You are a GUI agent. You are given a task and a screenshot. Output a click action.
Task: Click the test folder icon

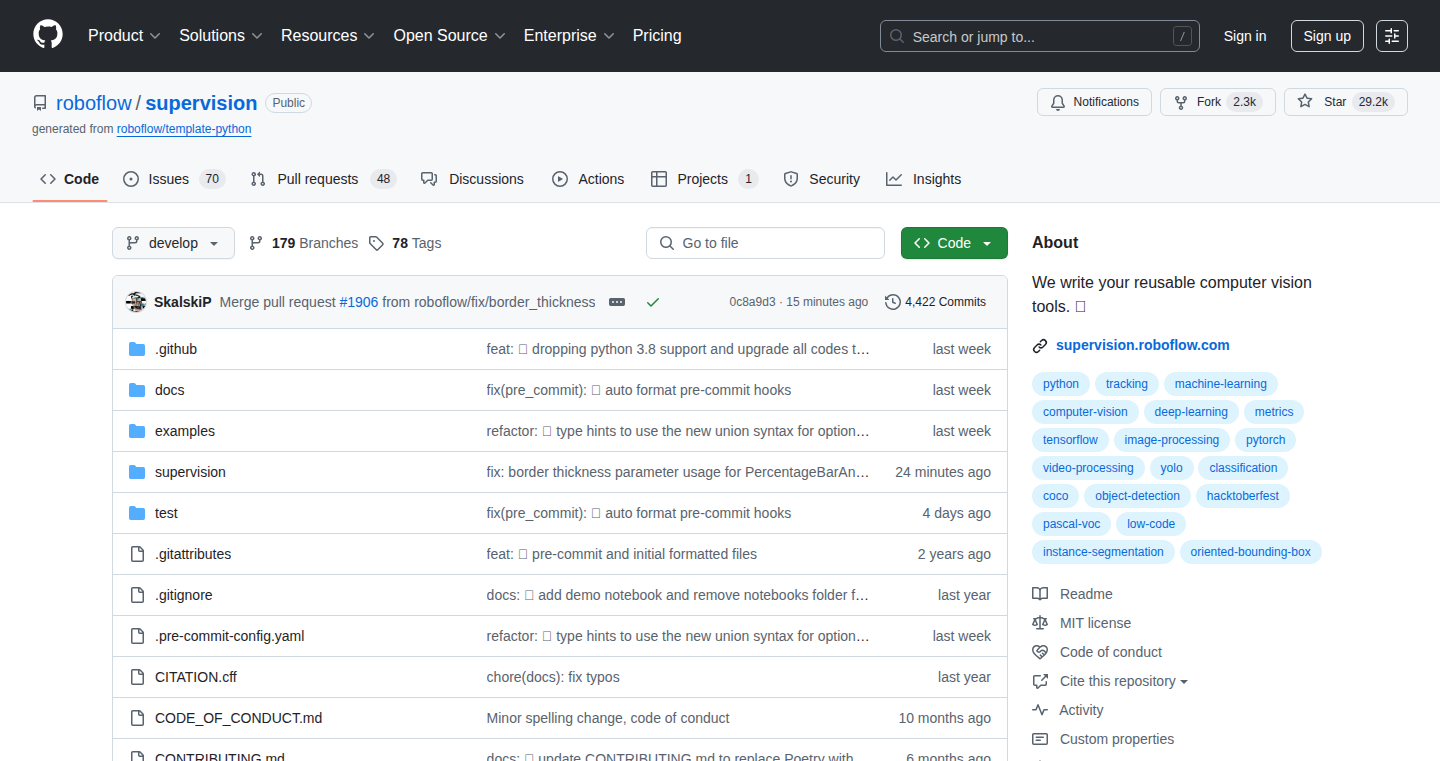coord(137,513)
